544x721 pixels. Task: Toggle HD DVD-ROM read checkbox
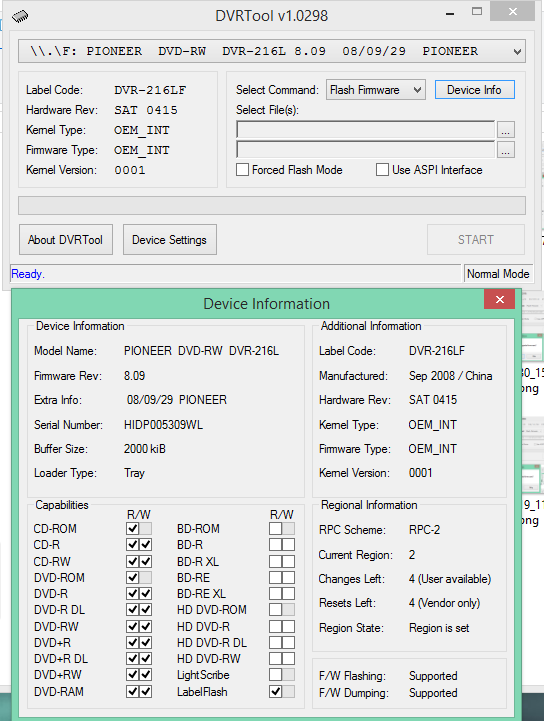coord(275,610)
